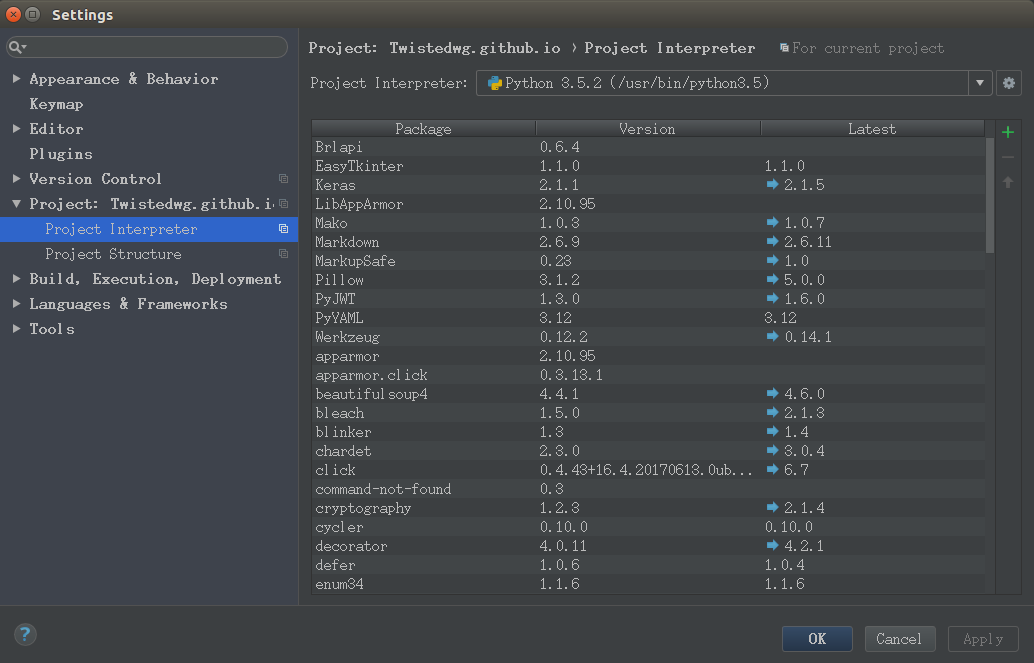Expand Build, Execution, Deployment section
The image size is (1034, 663).
16,279
